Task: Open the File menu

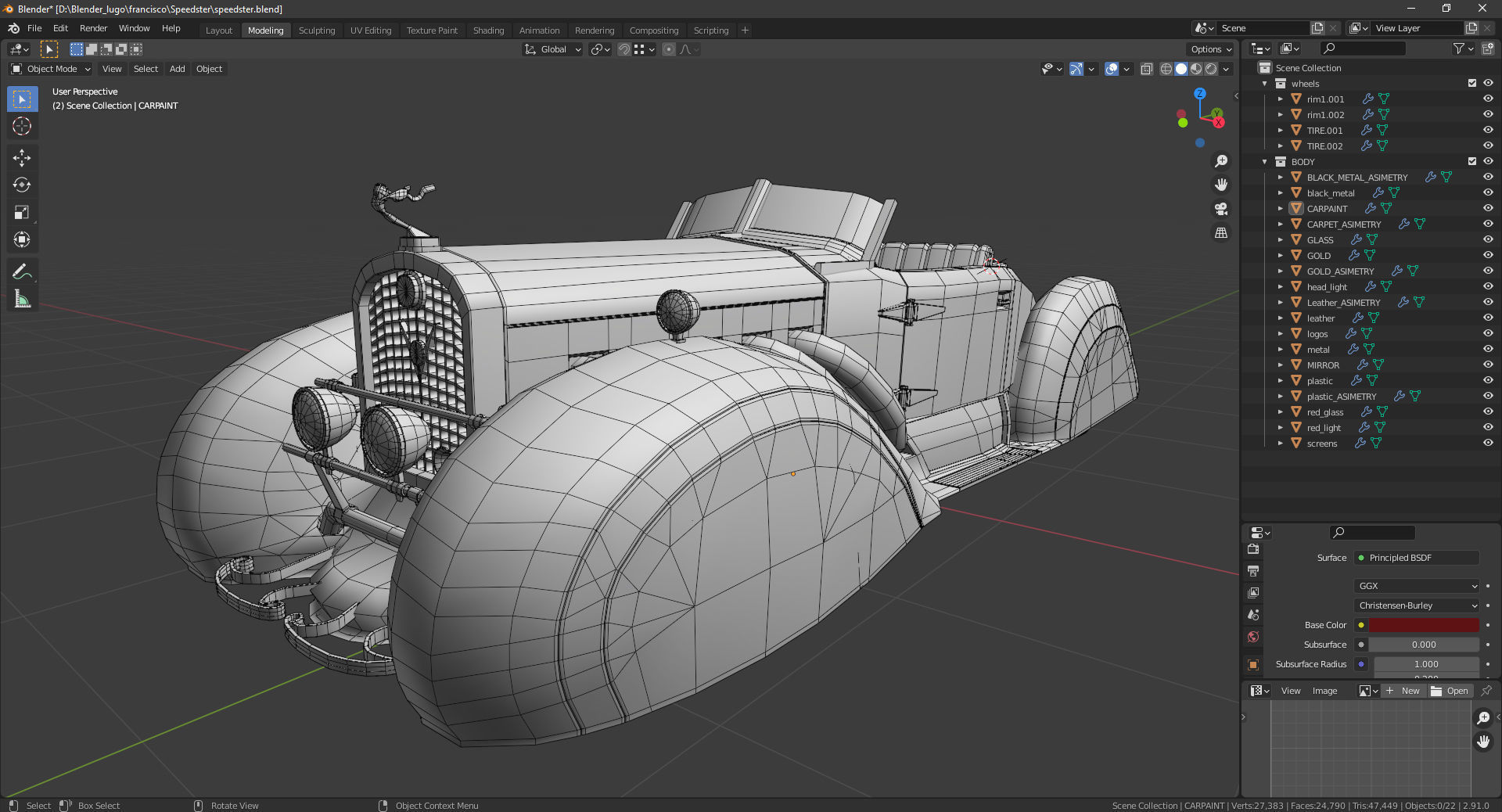Action: (x=34, y=28)
